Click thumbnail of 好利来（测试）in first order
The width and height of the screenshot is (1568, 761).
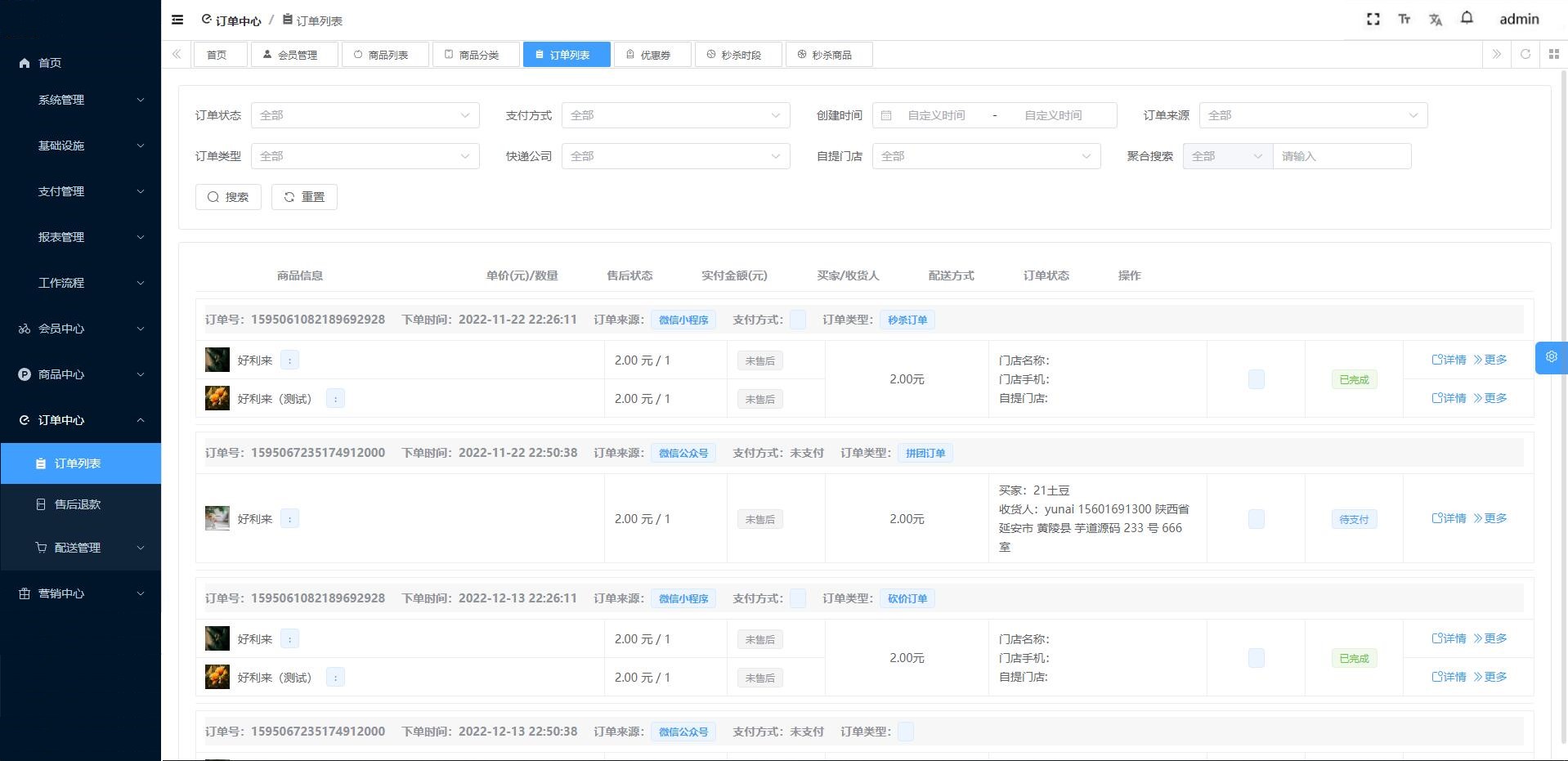tap(217, 398)
